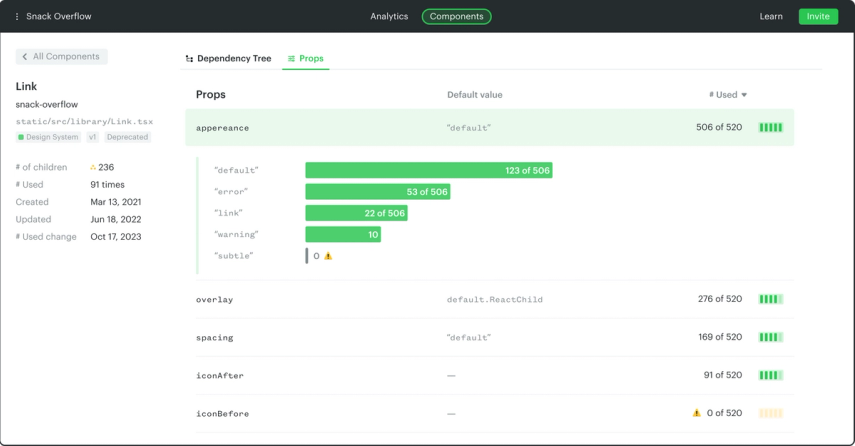The height and width of the screenshot is (446, 855).
Task: Click the "default" bar 123 of 506
Action: click(429, 170)
